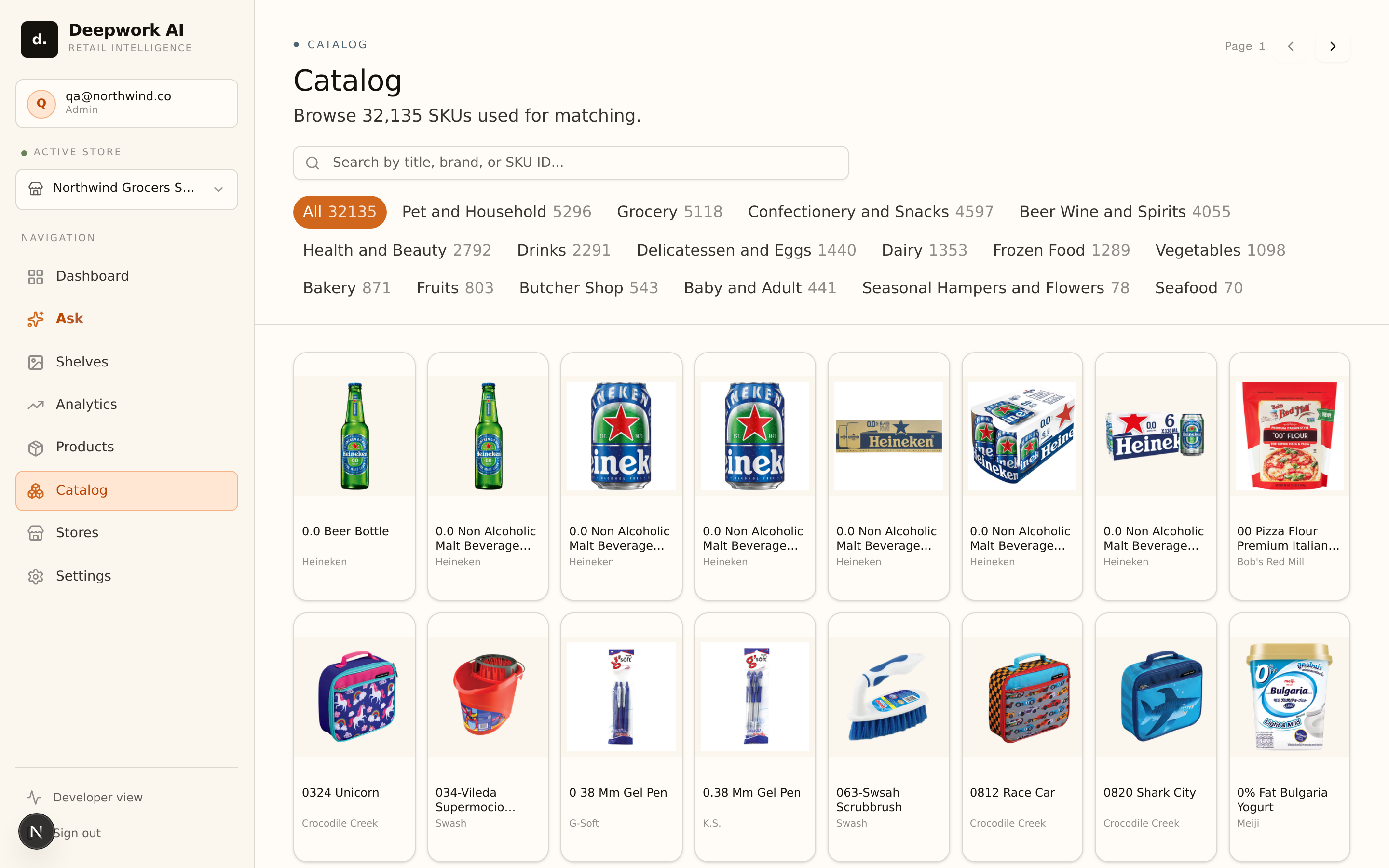The height and width of the screenshot is (868, 1389).
Task: Expand the Northwind Grocers store dropdown
Action: [127, 189]
